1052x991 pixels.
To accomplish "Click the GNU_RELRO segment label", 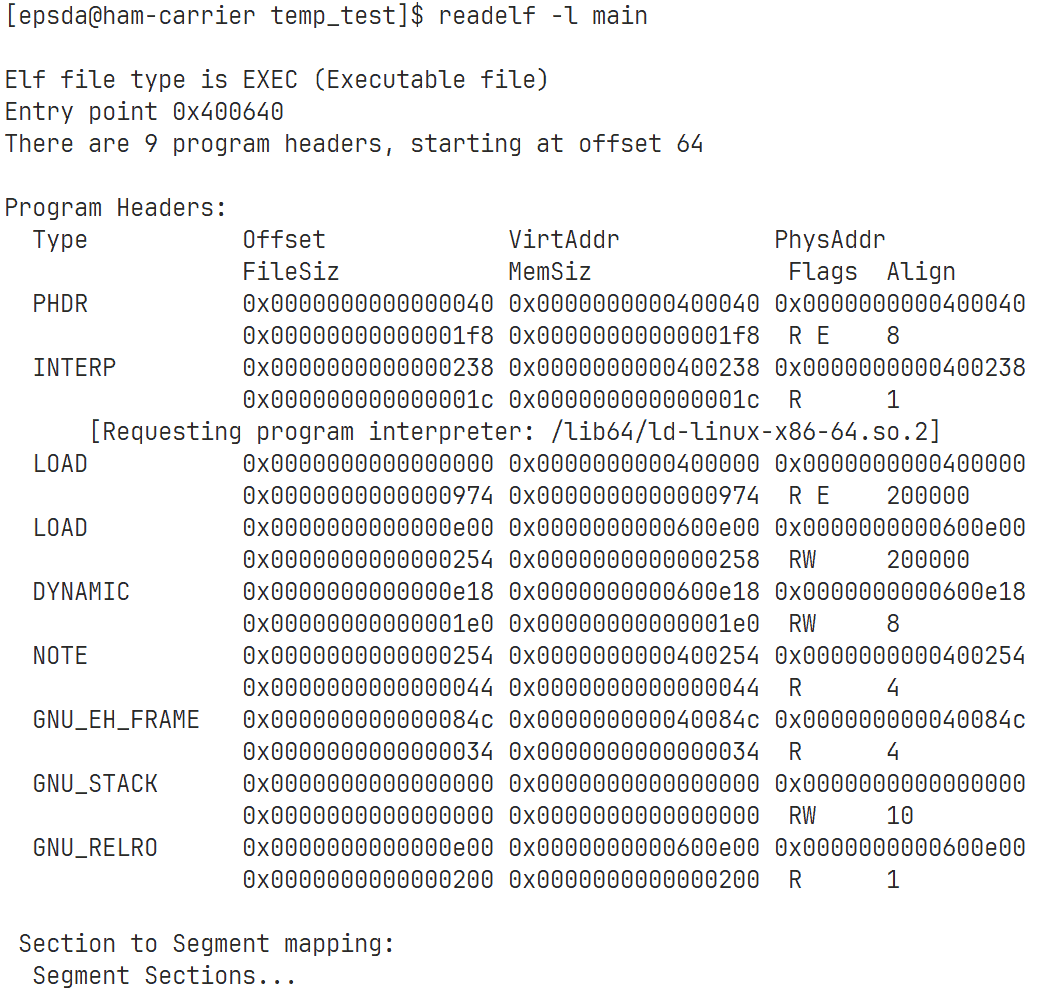I will point(95,848).
